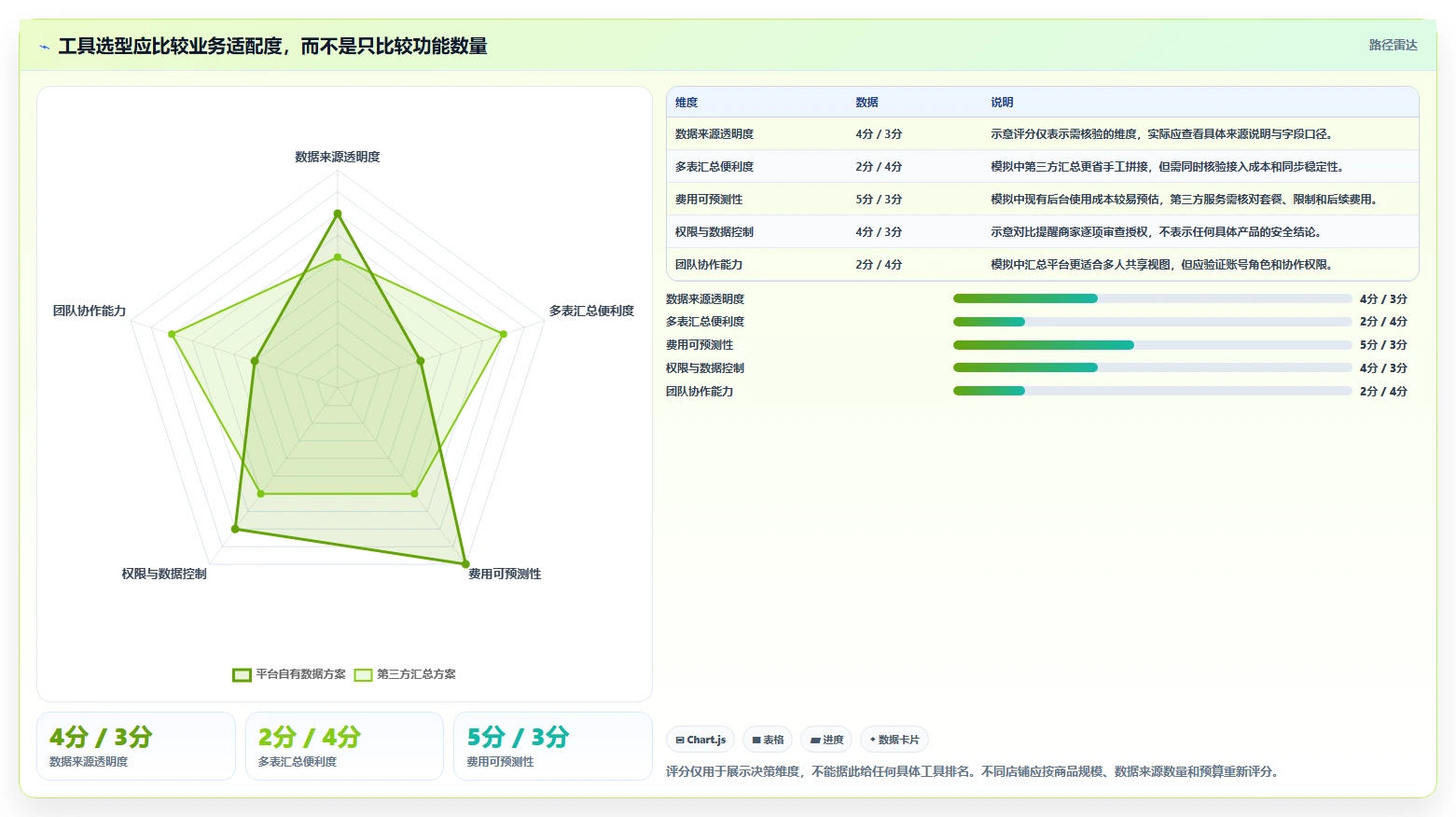Click the 多表汇总便利度 progress bar

click(1152, 322)
